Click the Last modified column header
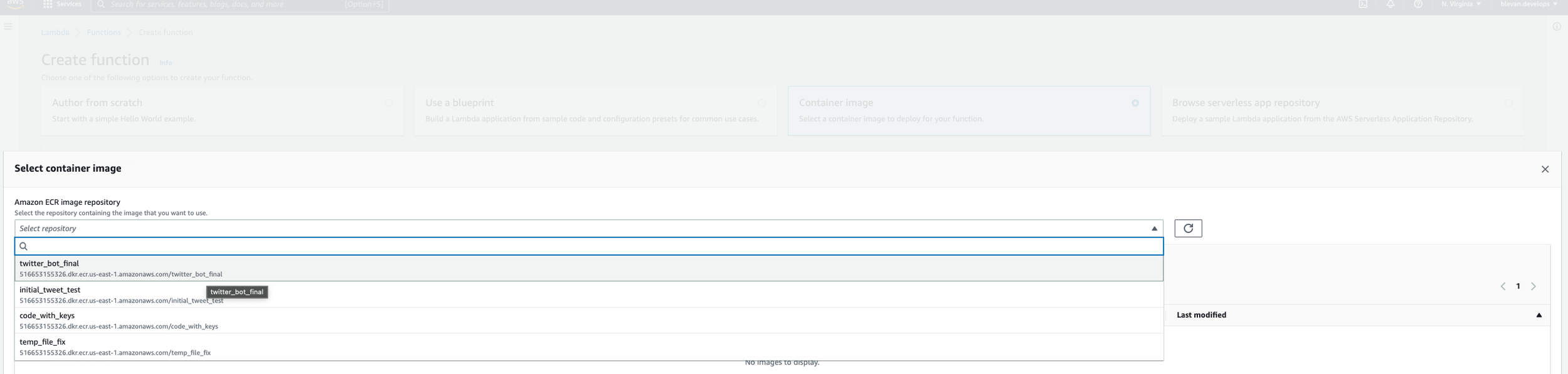 pyautogui.click(x=1201, y=315)
